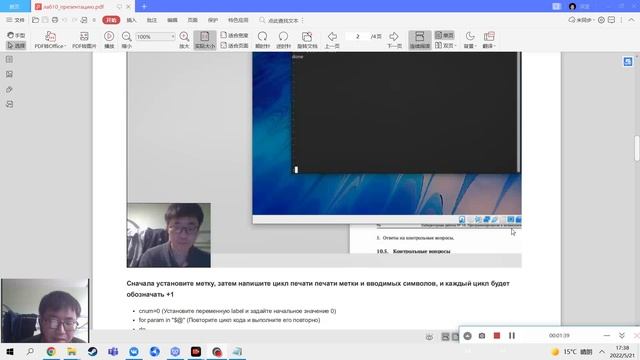Select fit width option (适合宽度)
640x360 pixels.
click(234, 35)
